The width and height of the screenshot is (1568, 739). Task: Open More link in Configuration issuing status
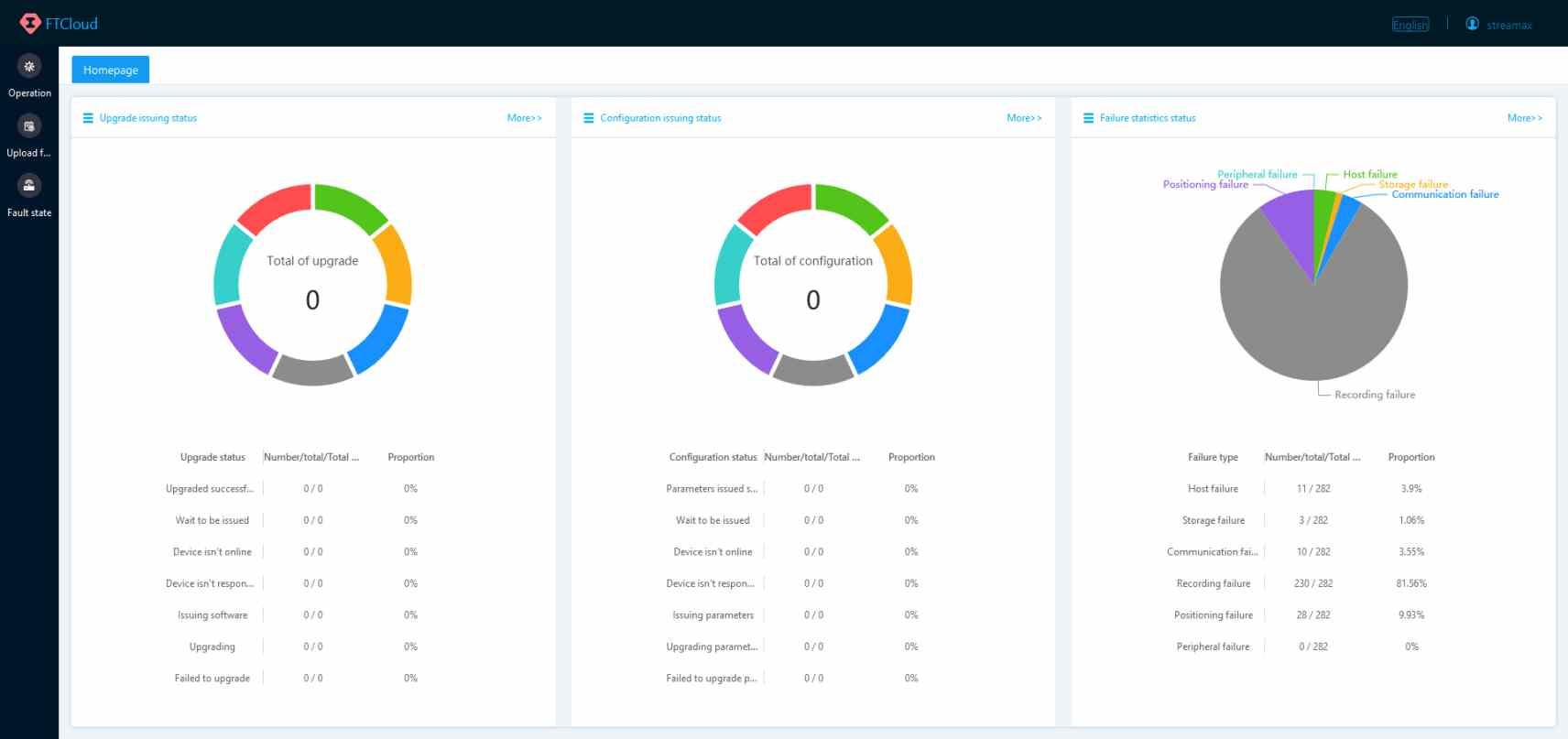pos(1024,118)
